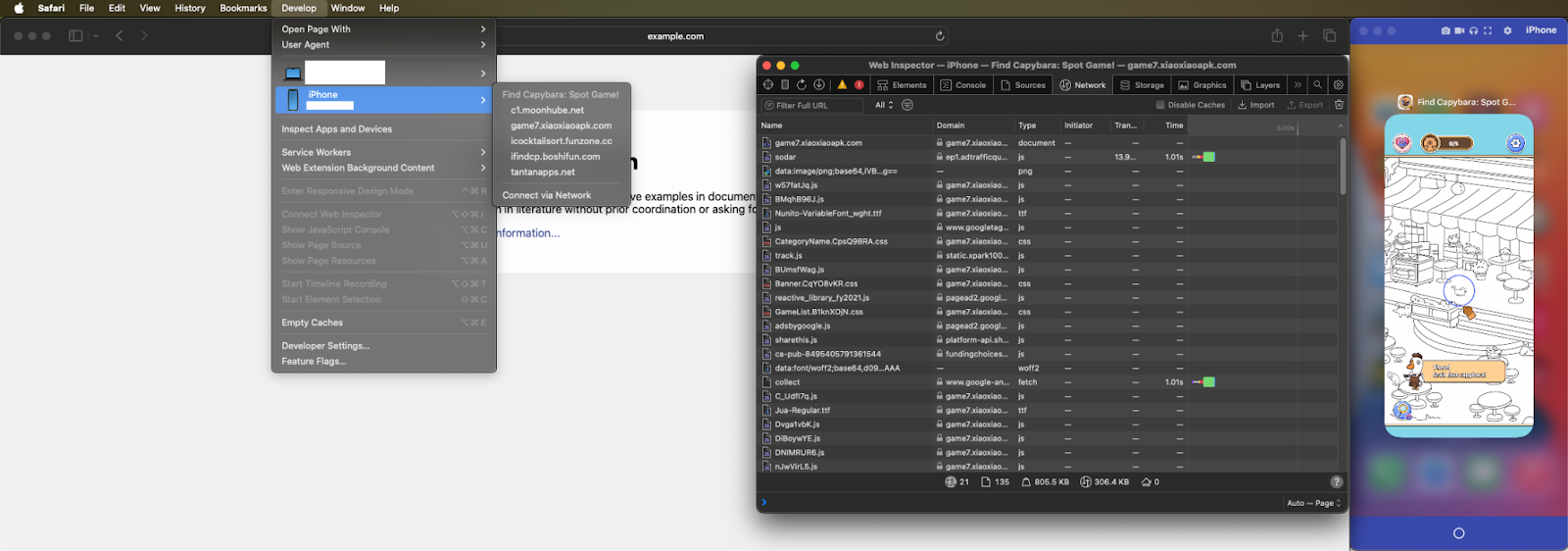Choose Connect via Network

coord(547,195)
